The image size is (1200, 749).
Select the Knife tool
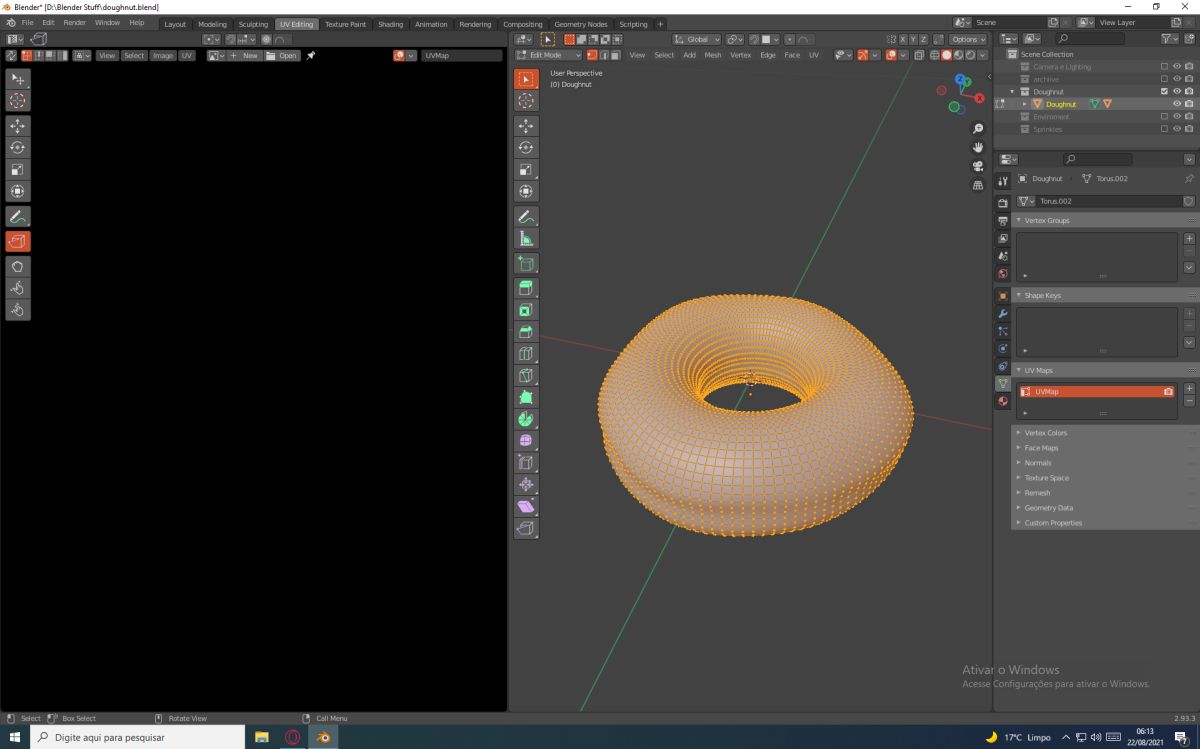tap(526, 376)
